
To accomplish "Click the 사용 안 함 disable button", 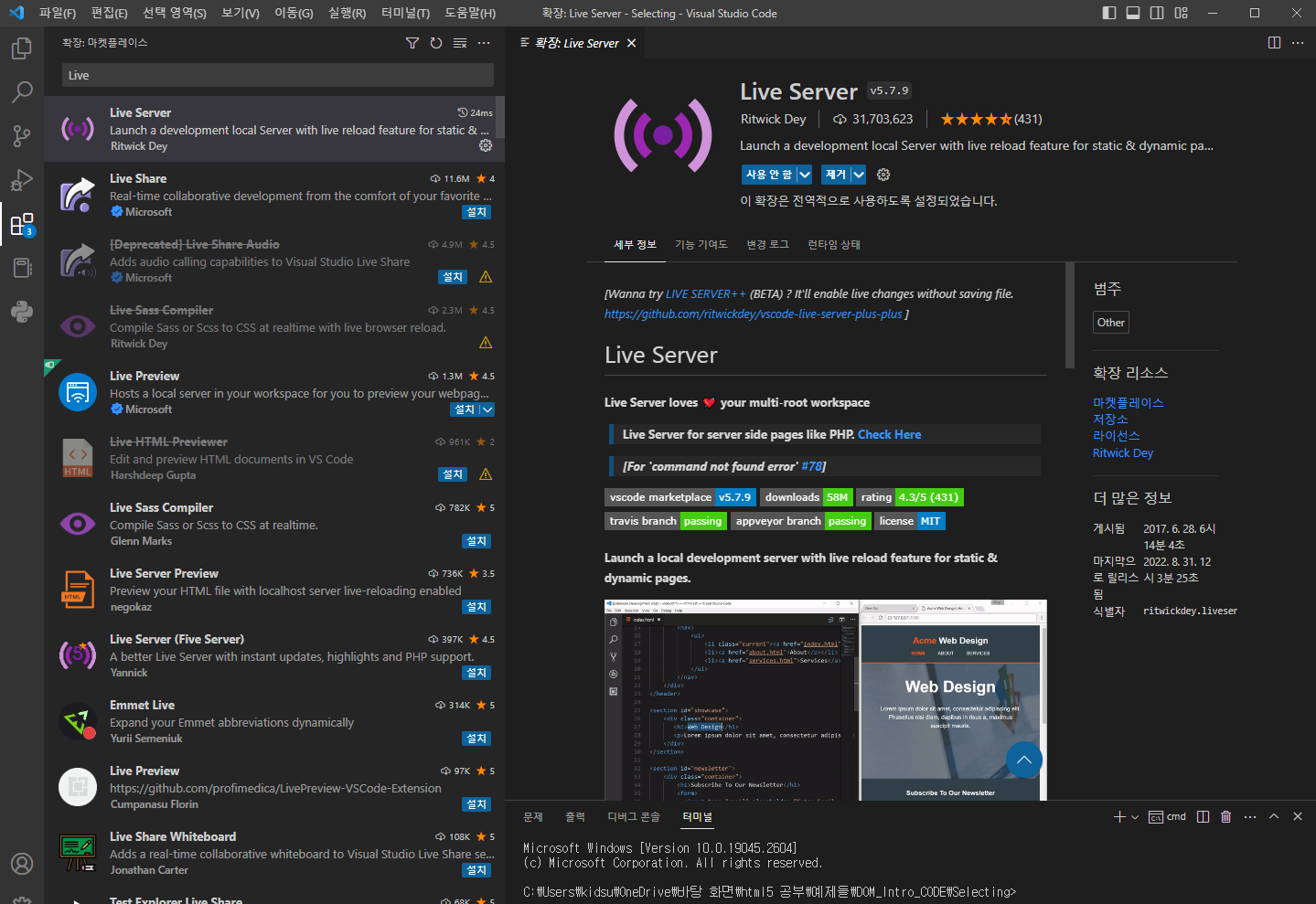I will point(769,175).
